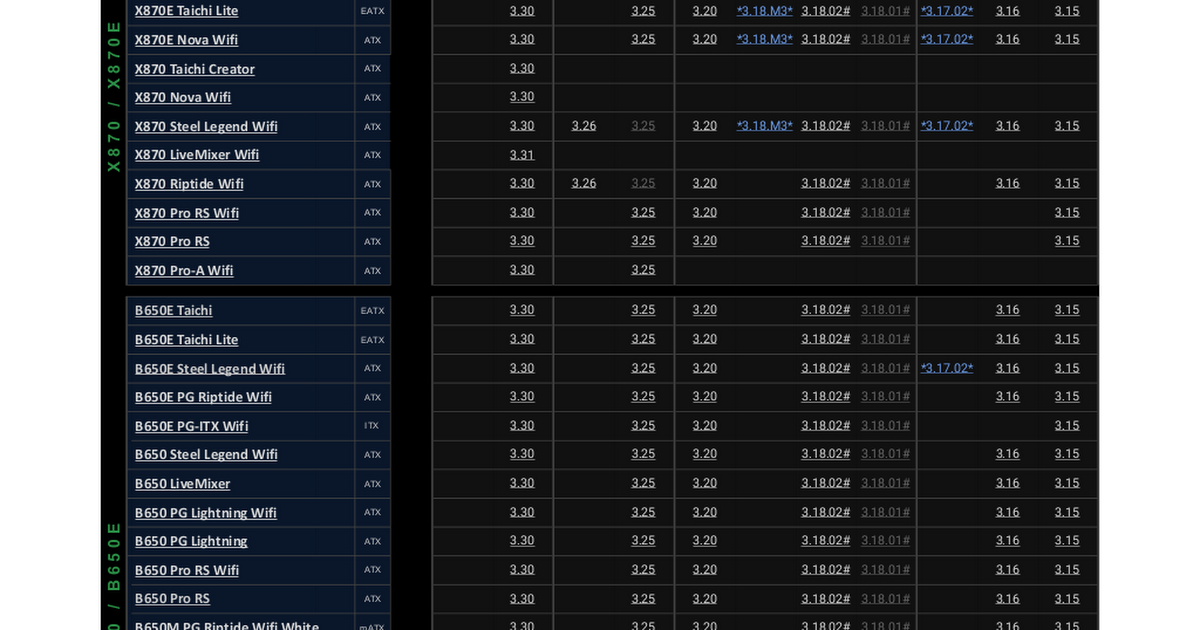Open BIOS 3.26 for X870 Steel Legend Wifi

tap(584, 126)
